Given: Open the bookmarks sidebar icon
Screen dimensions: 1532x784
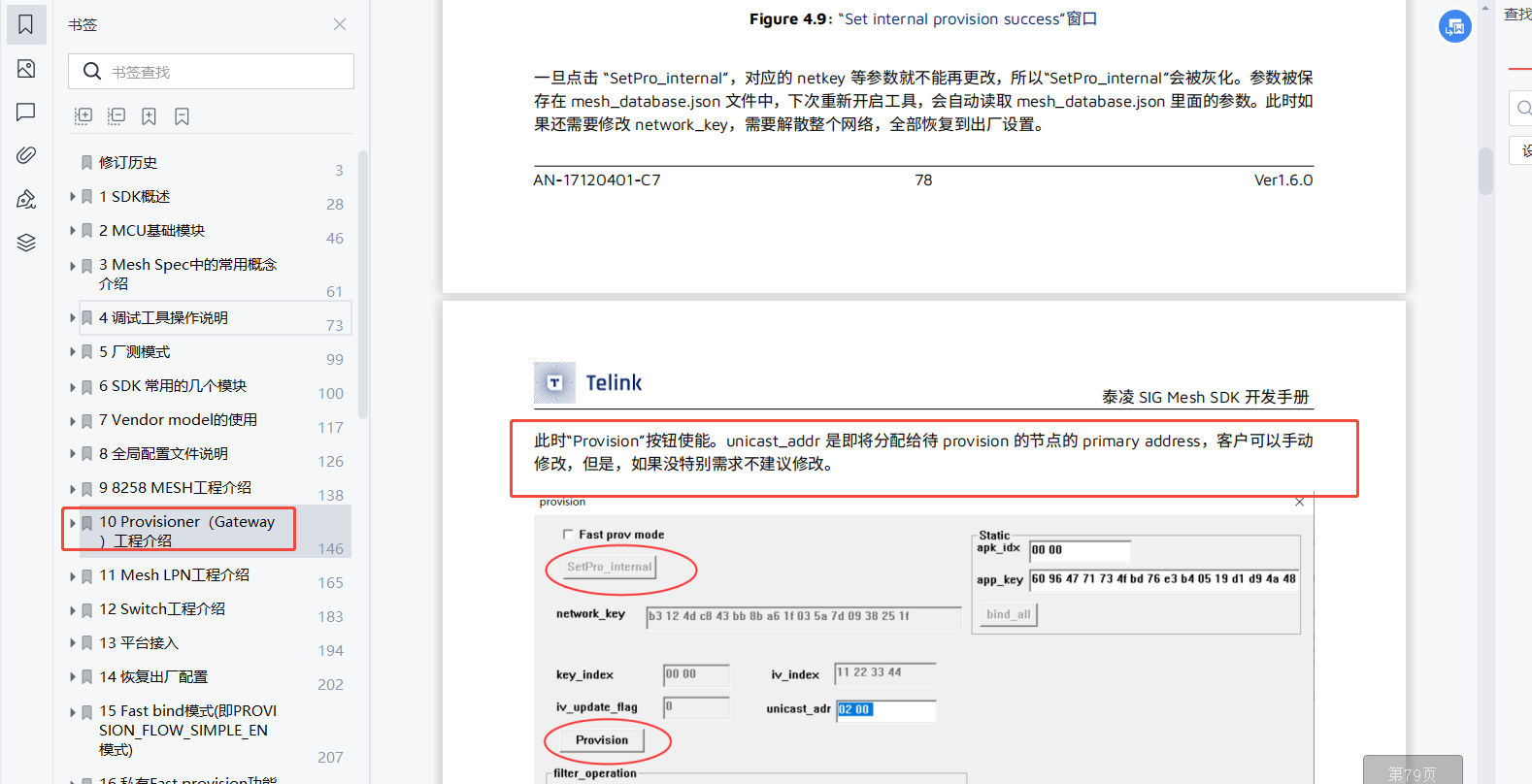Looking at the screenshot, I should [26, 24].
